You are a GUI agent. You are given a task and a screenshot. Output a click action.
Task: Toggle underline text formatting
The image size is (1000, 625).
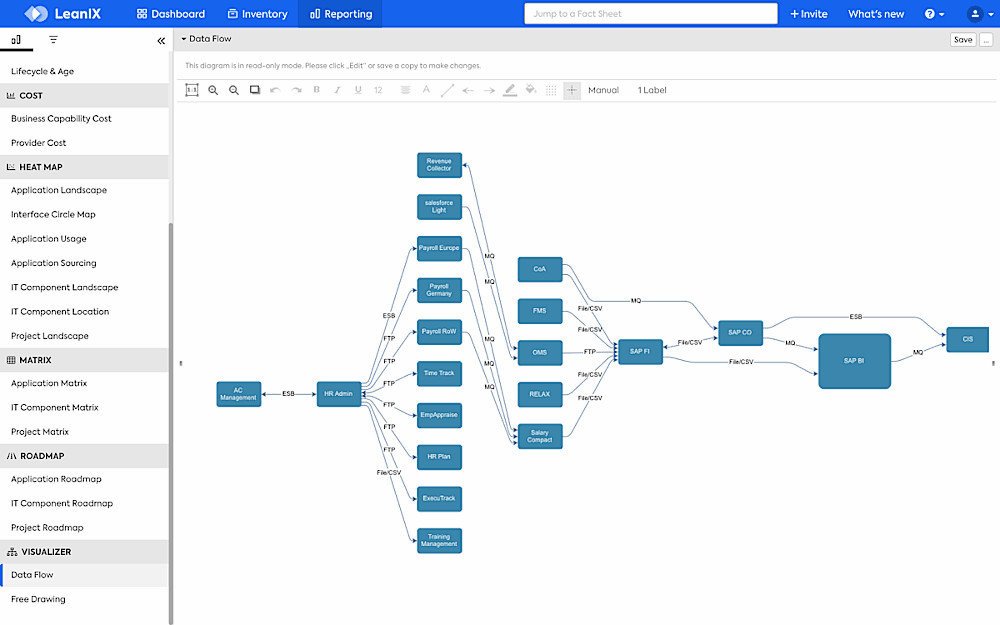(x=358, y=90)
